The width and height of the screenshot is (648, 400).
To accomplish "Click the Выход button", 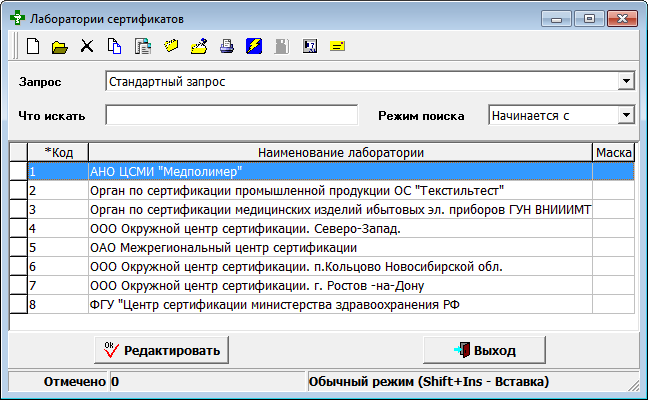I will tap(484, 350).
